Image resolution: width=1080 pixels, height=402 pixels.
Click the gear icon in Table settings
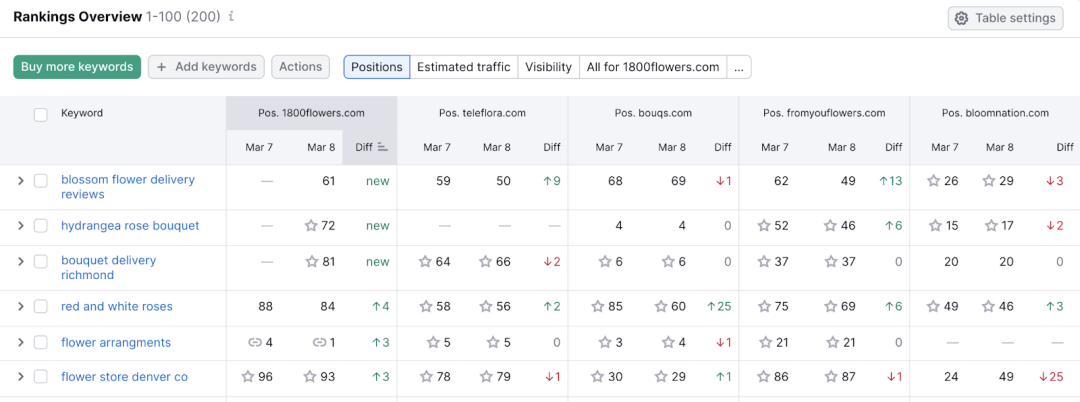click(x=962, y=18)
